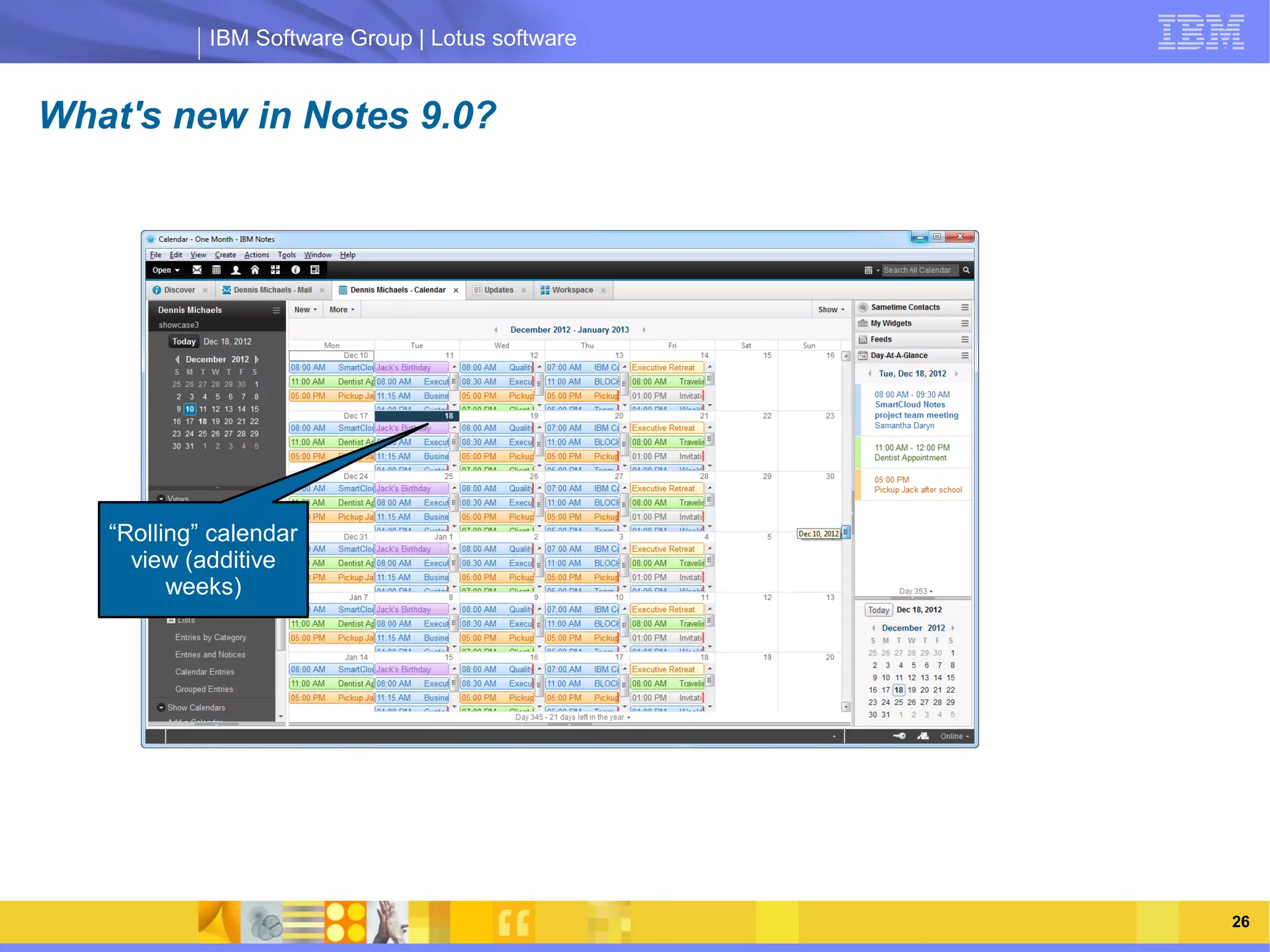Open the Actions menu
The height and width of the screenshot is (952, 1270).
click(257, 255)
